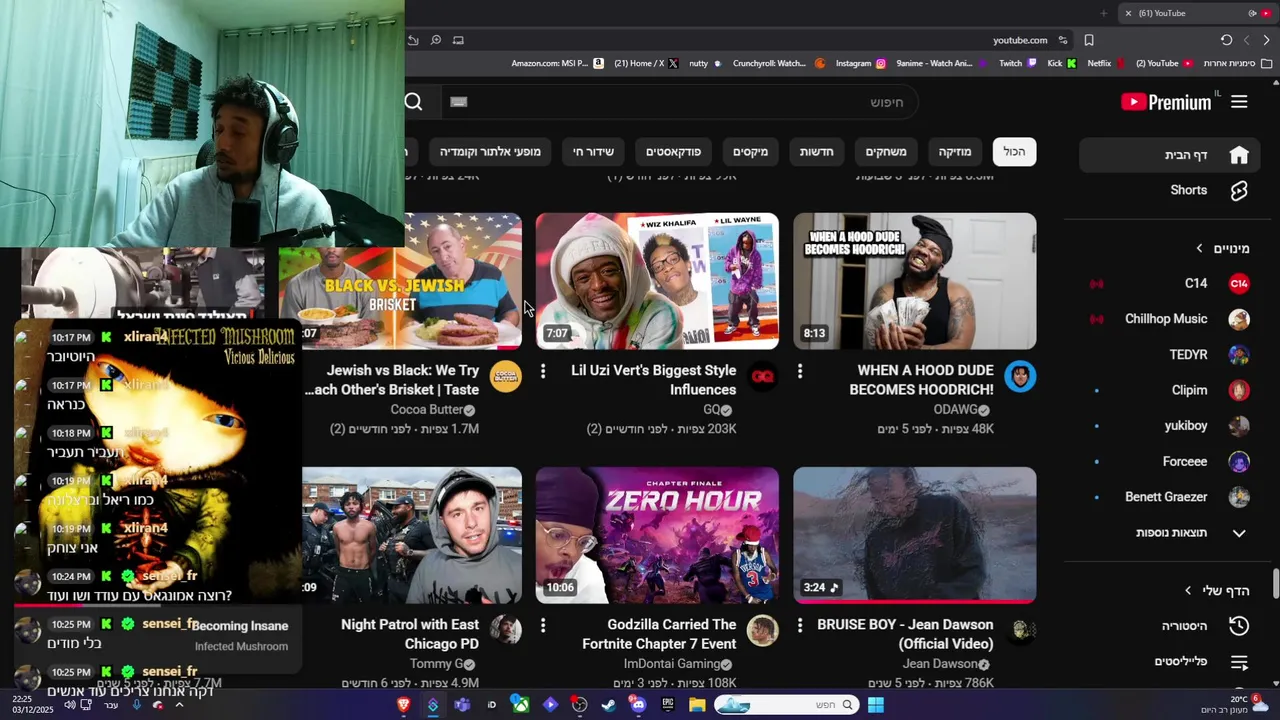The image size is (1280, 720).
Task: Select the משחקים filter chip
Action: (x=885, y=152)
